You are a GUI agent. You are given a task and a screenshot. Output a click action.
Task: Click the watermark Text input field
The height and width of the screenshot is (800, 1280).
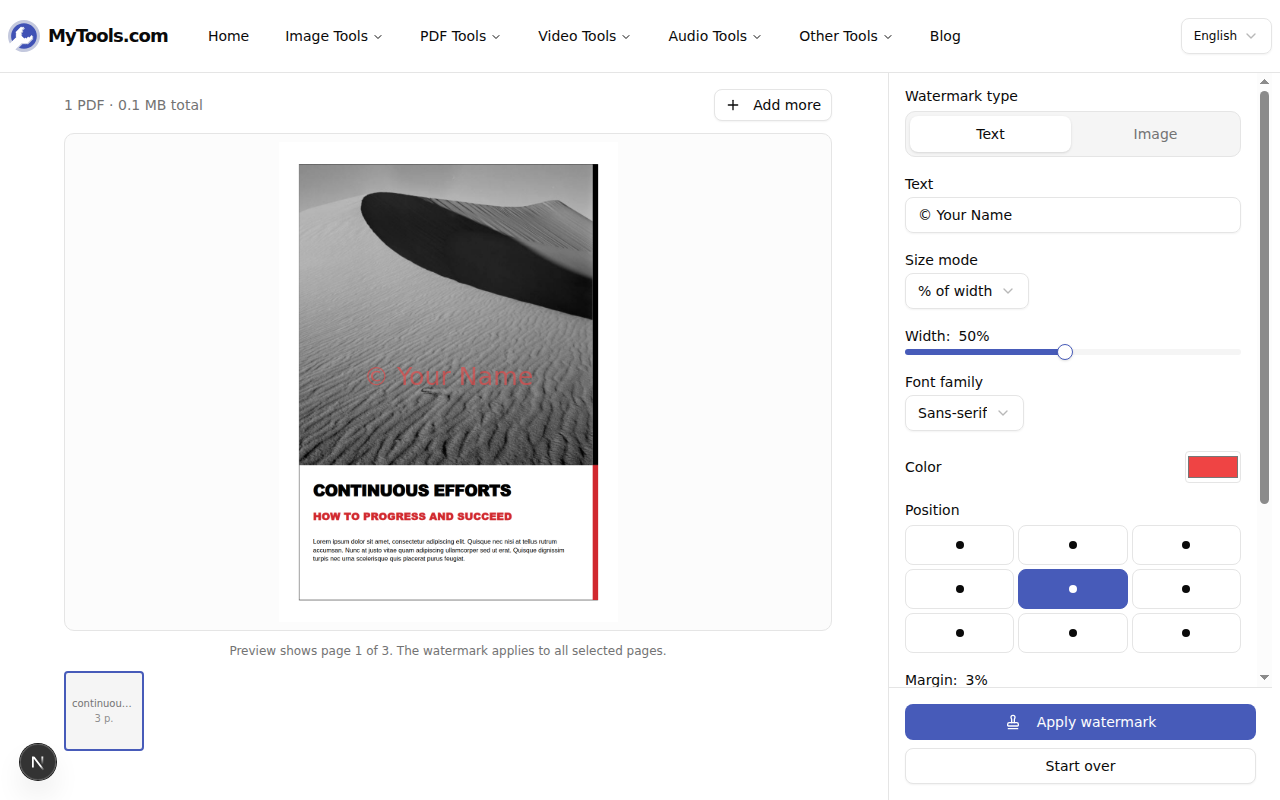[1072, 215]
